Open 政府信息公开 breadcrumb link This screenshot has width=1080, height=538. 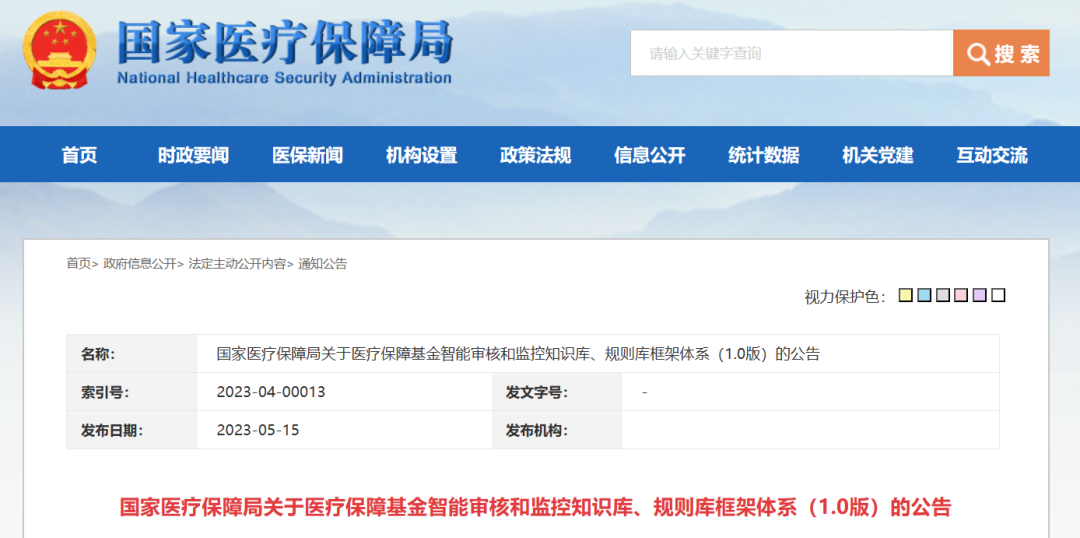(x=140, y=264)
